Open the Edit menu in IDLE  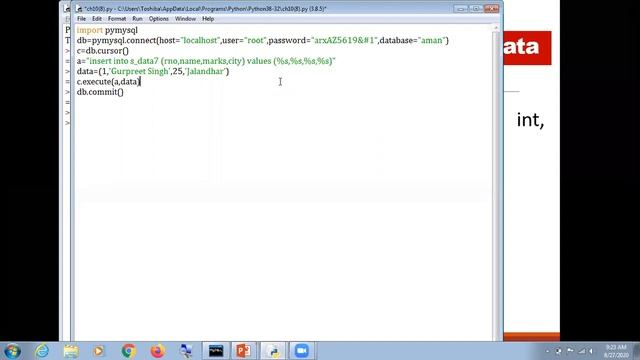pos(97,19)
